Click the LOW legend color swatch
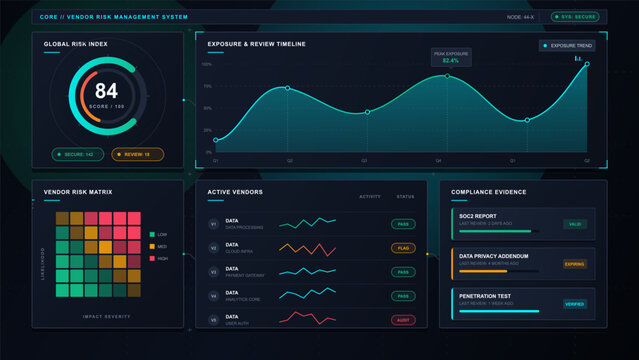This screenshot has width=639, height=360. (152, 234)
